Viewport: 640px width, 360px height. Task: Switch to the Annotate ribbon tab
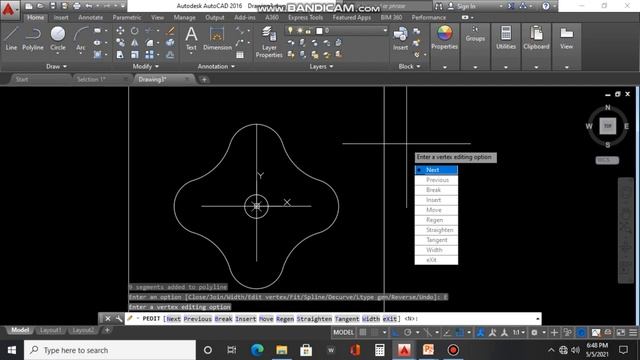point(91,17)
